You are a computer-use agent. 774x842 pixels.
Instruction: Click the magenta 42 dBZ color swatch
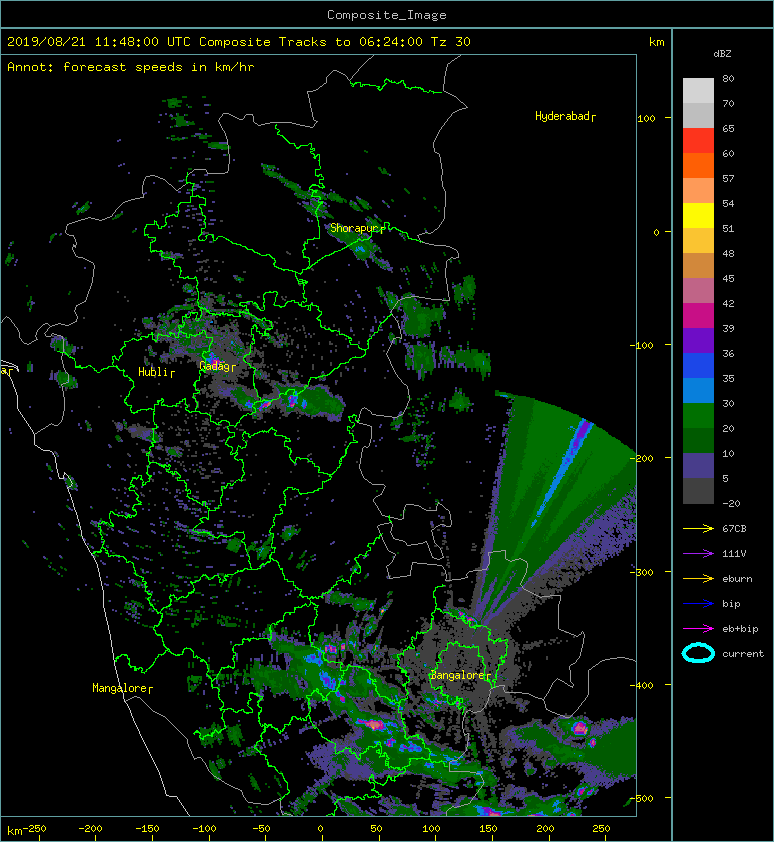coord(698,315)
